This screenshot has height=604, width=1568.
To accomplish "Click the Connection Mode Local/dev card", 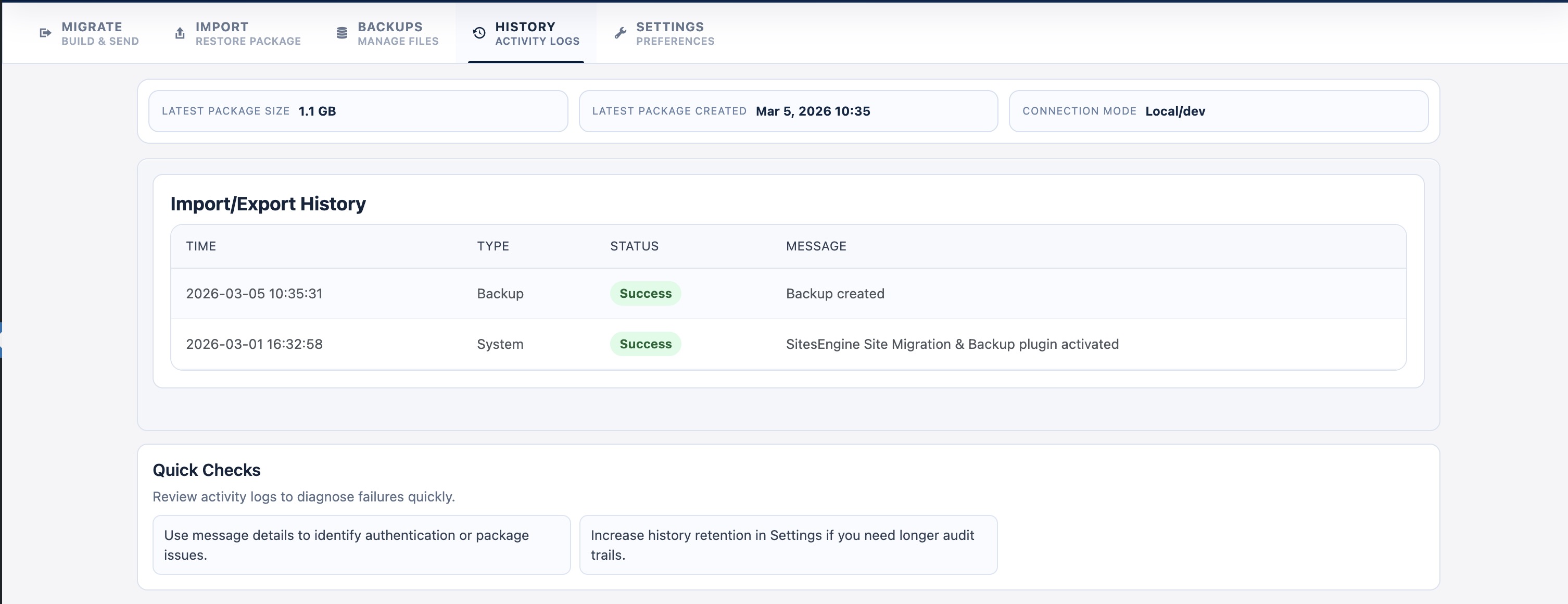I will click(1219, 111).
